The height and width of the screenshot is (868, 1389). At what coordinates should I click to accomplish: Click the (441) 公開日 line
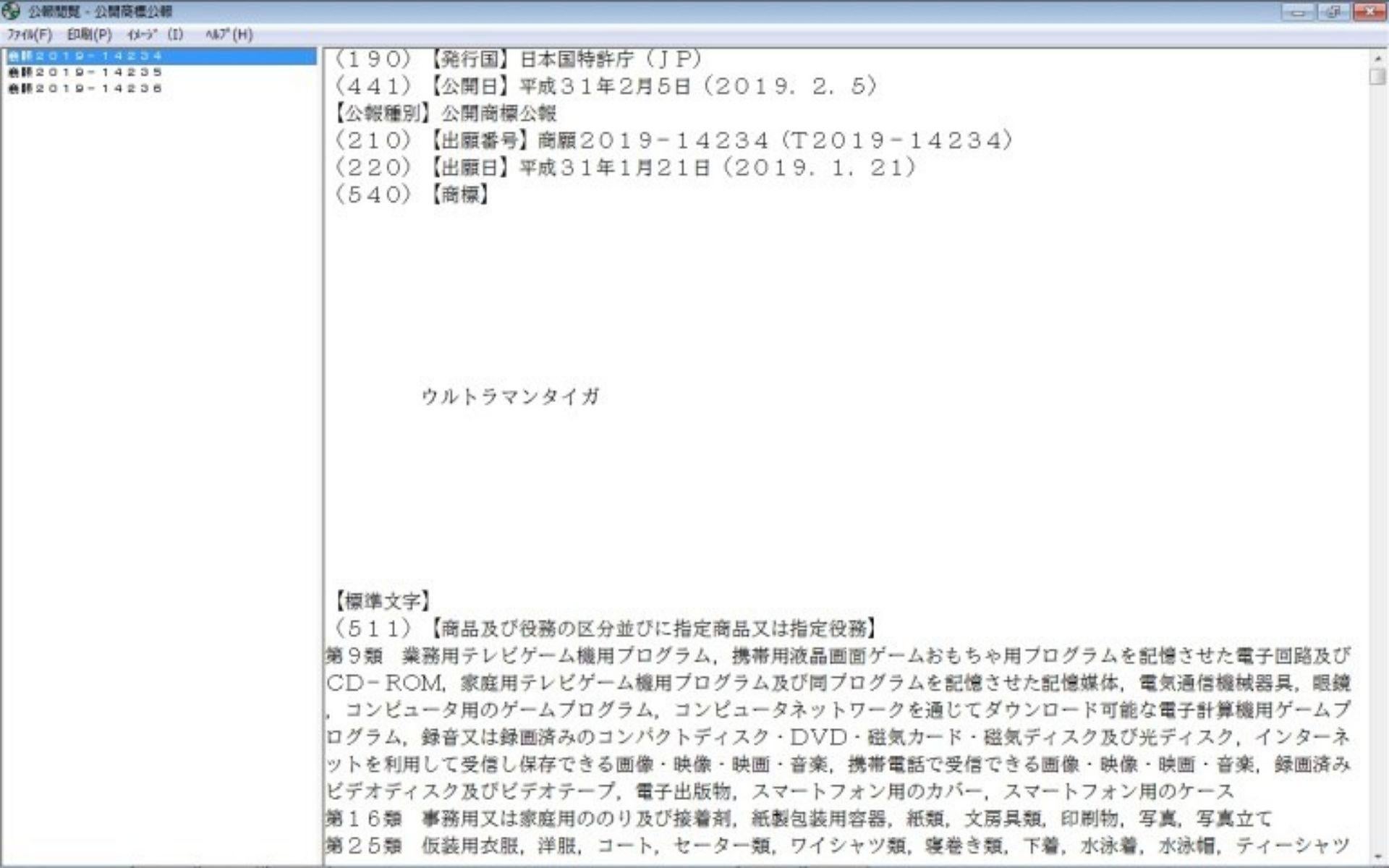[x=606, y=86]
